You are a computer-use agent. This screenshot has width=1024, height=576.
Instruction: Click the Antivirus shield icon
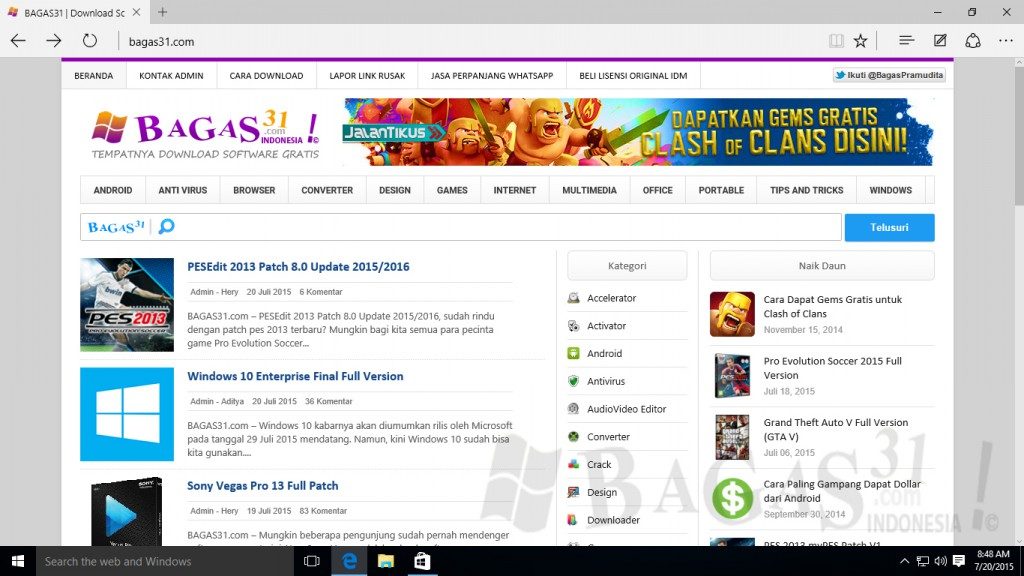tap(573, 381)
